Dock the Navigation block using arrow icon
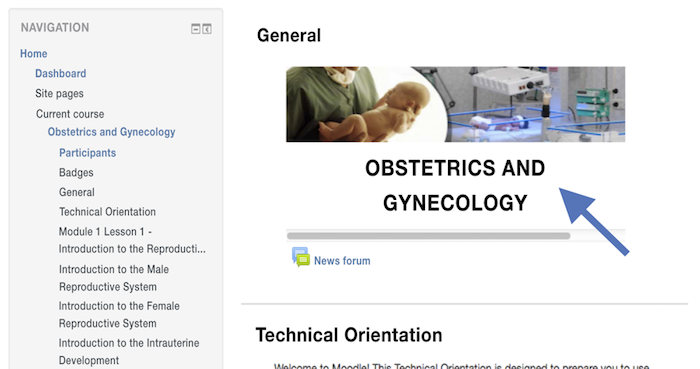This screenshot has height=369, width=700. pyautogui.click(x=207, y=29)
